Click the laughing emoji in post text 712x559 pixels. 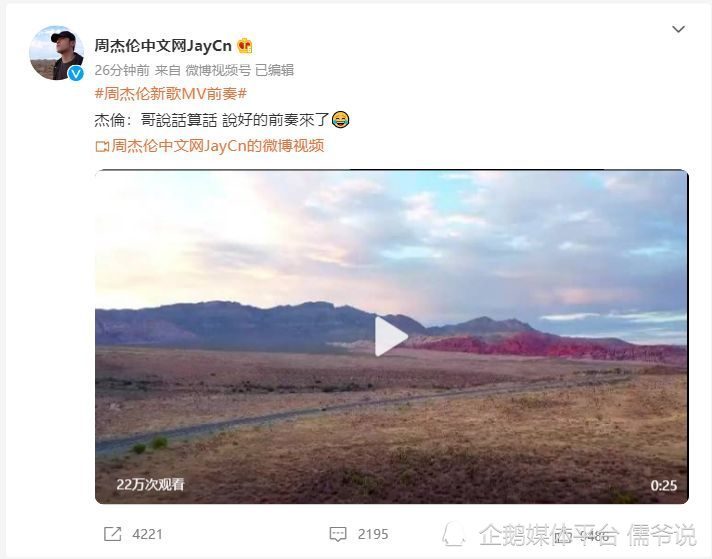pyautogui.click(x=341, y=120)
